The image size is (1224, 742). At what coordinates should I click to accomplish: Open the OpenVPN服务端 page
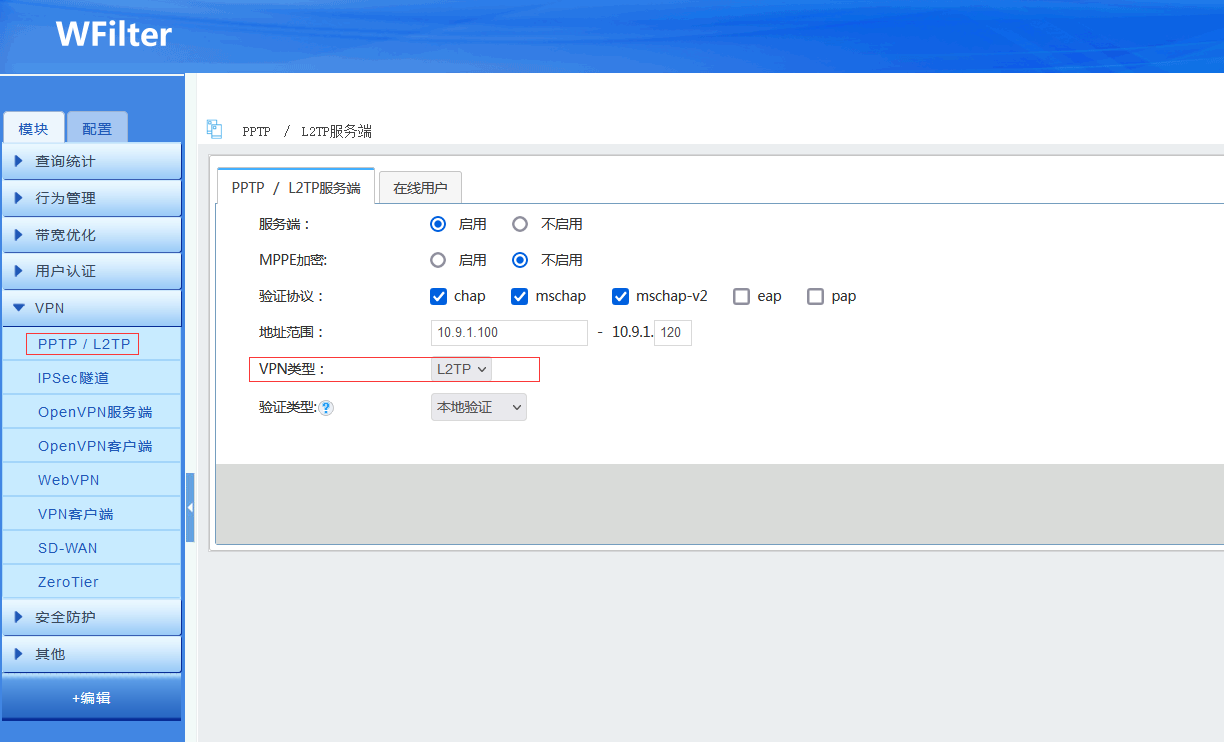pos(95,412)
